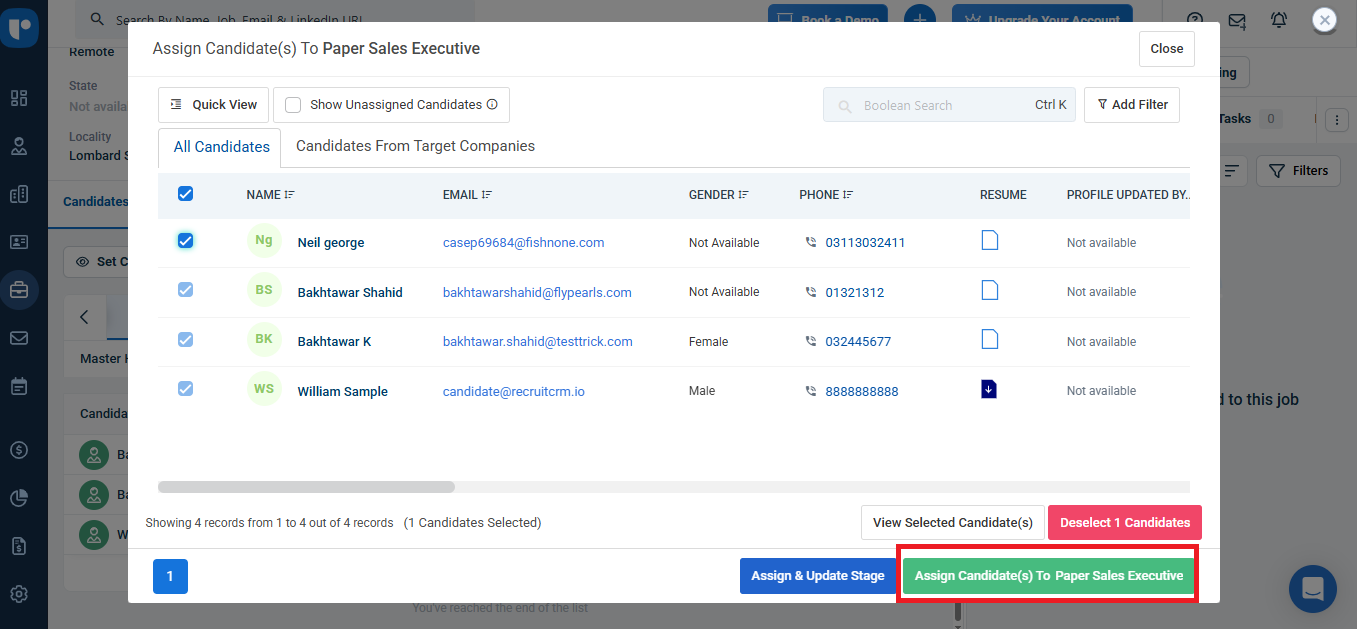Open Bakhtawar Shahid's resume file icon
This screenshot has height=629, width=1357.
[989, 290]
